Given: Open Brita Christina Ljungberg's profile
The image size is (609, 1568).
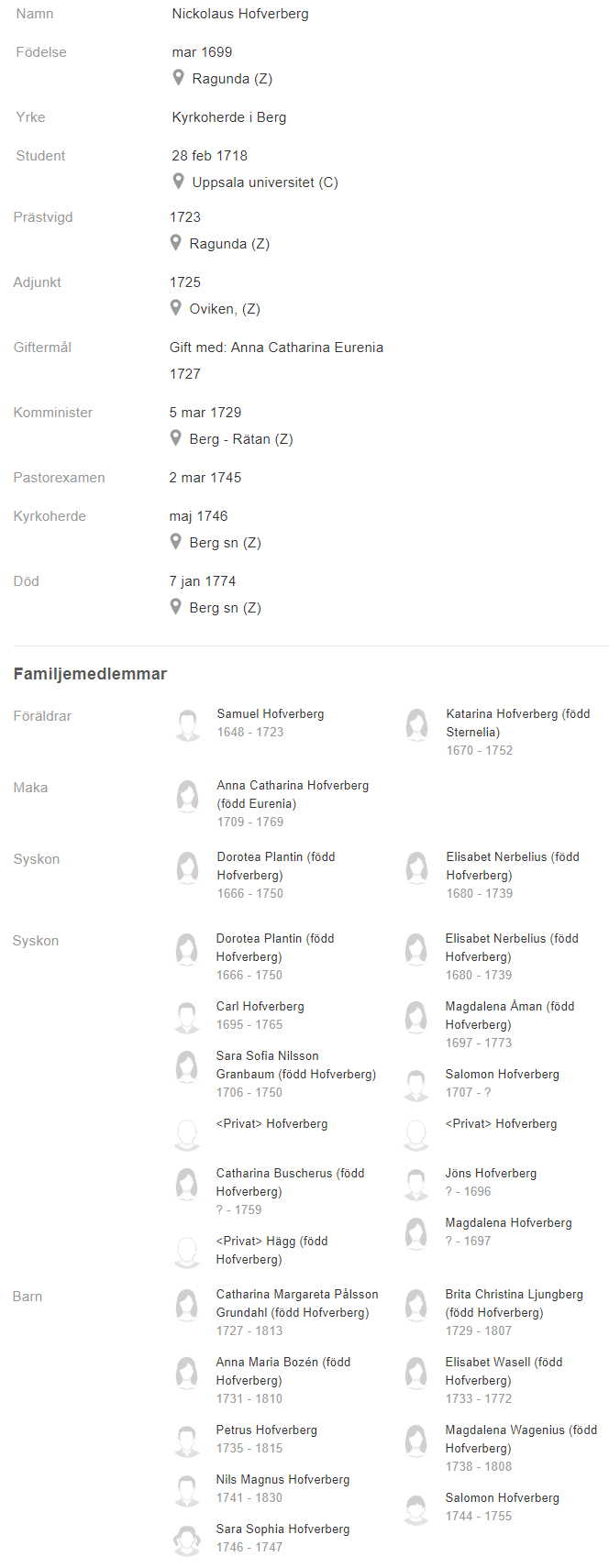Looking at the screenshot, I should (515, 1303).
